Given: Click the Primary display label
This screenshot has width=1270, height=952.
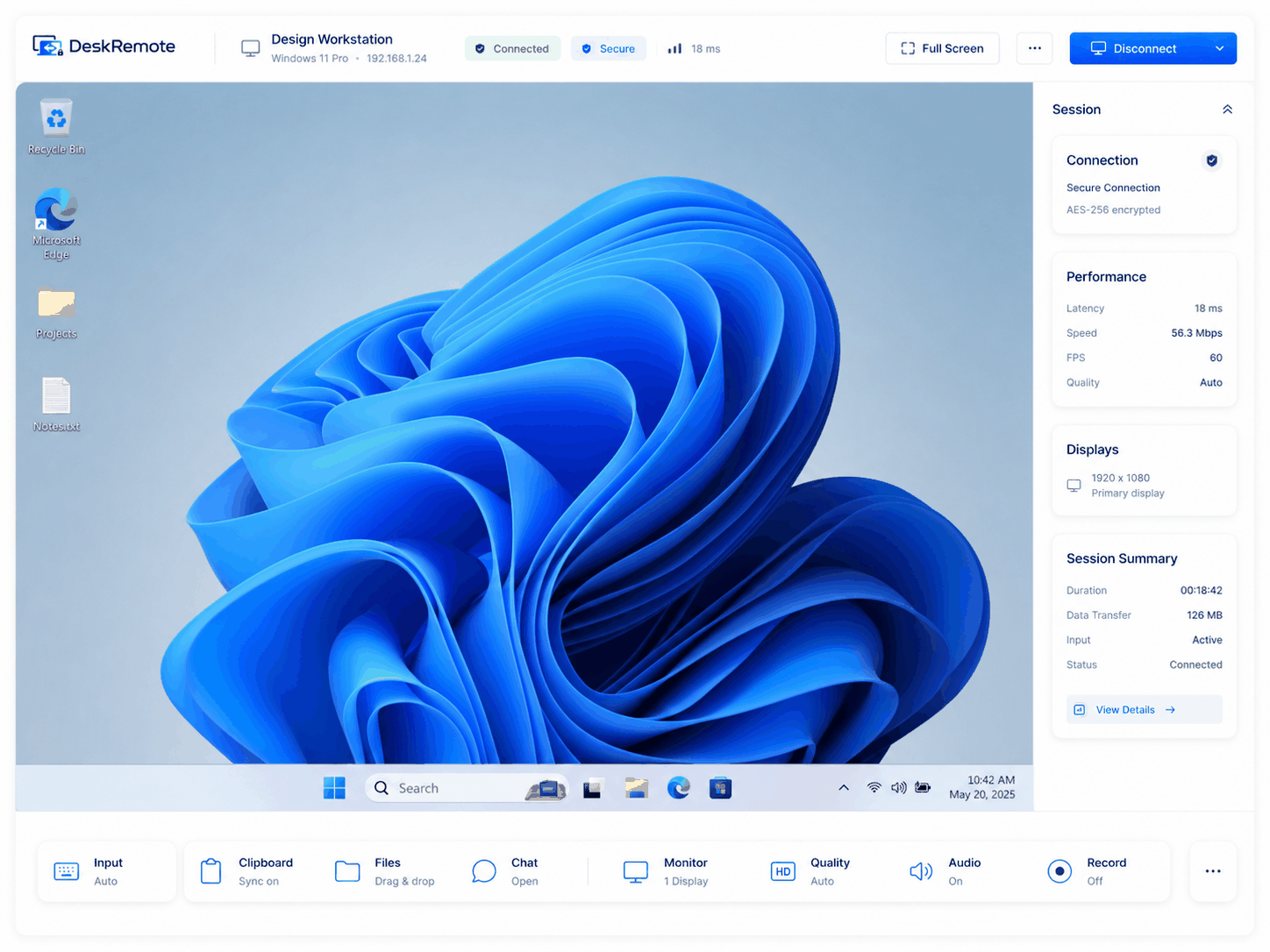Looking at the screenshot, I should point(1128,494).
